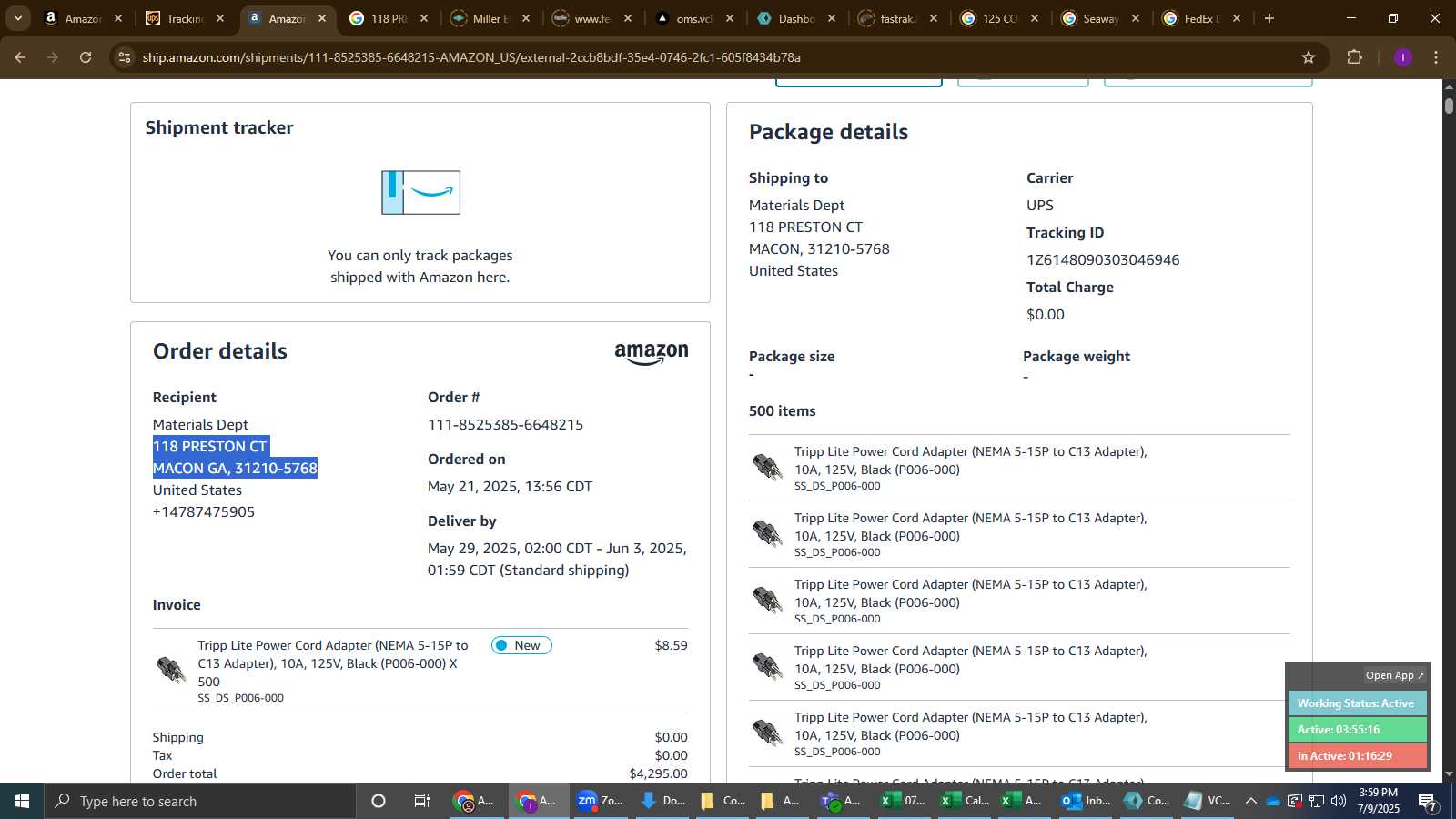Image resolution: width=1456 pixels, height=819 pixels.
Task: Open the Extensions puzzle icon
Action: 1354,57
